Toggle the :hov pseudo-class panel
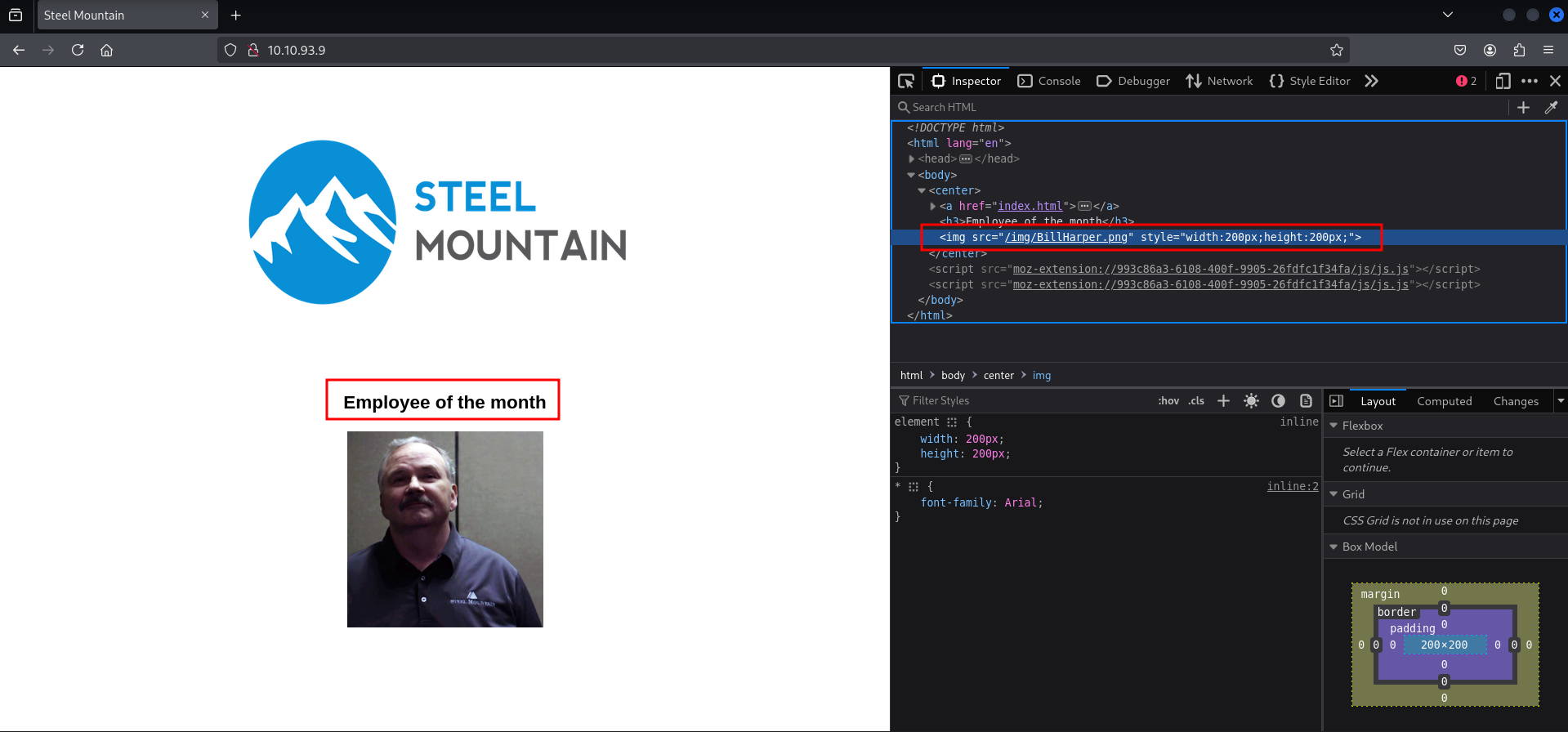Viewport: 1568px width, 732px height. pos(1168,400)
